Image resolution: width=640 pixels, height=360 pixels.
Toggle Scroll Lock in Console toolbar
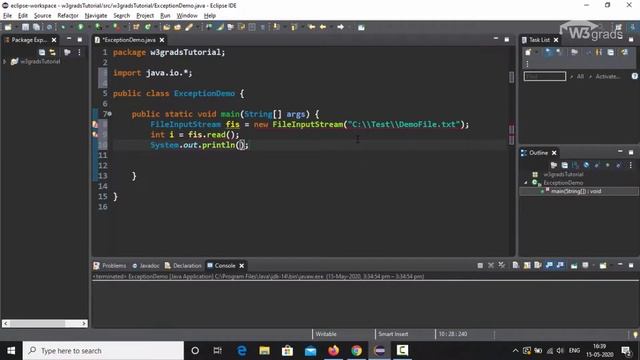527,266
